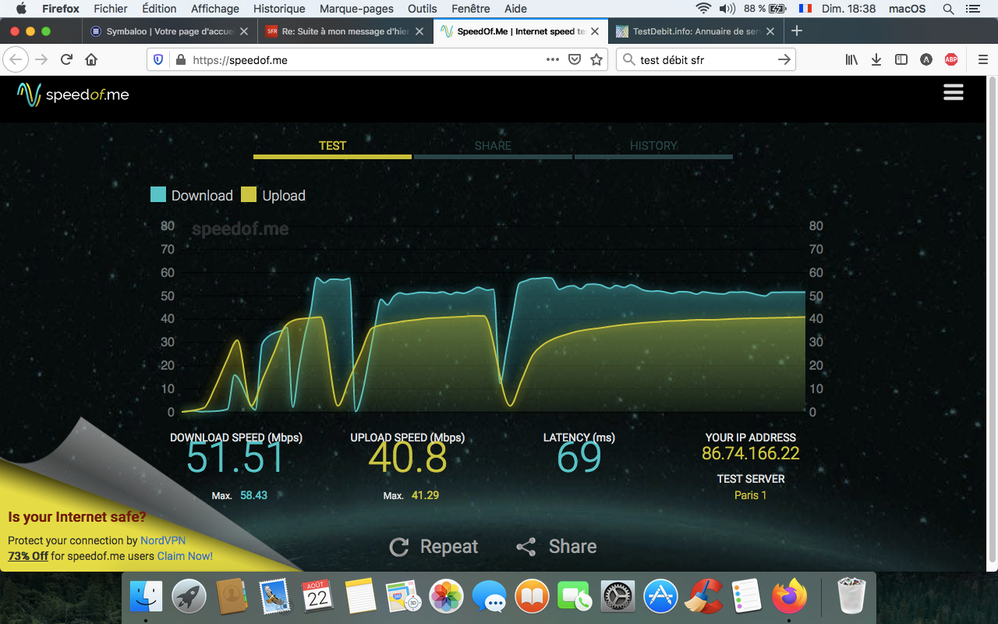Toggle the Upload series in chart legend

click(x=273, y=196)
